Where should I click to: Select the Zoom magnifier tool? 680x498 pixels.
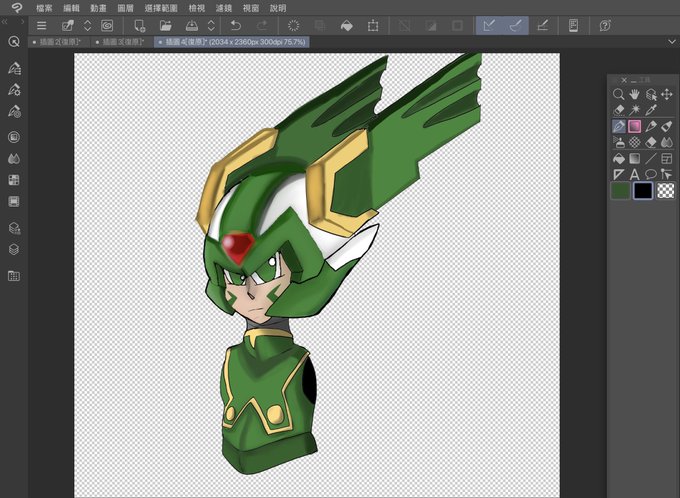619,94
